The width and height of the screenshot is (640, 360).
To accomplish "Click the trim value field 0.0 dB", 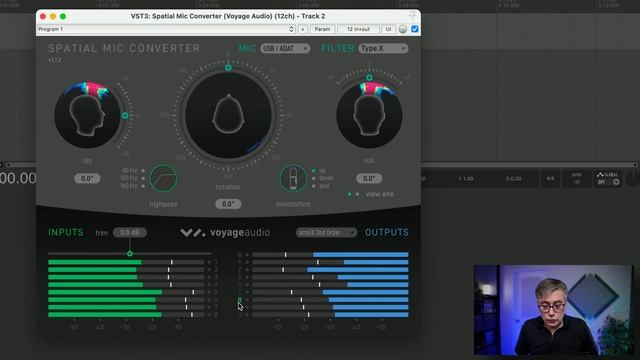I will [x=130, y=233].
